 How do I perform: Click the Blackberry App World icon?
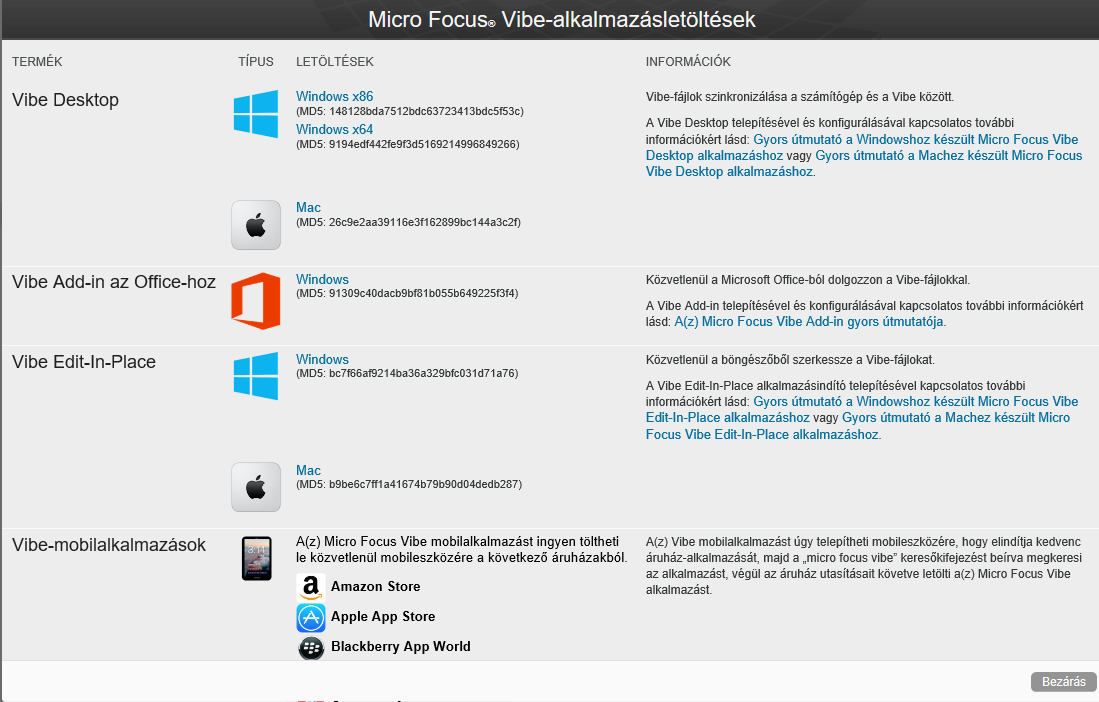(311, 647)
